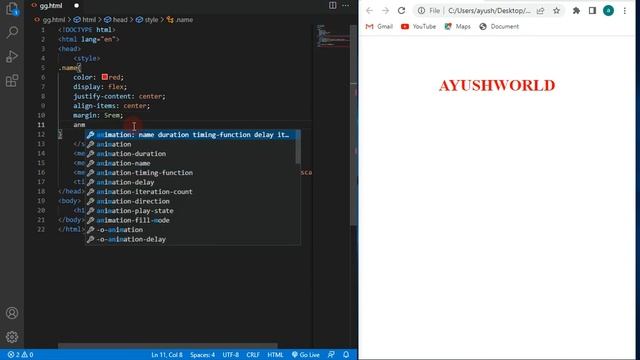Click the editor horizontal scrollbar
The width and height of the screenshot is (640, 360).
click(167, 346)
